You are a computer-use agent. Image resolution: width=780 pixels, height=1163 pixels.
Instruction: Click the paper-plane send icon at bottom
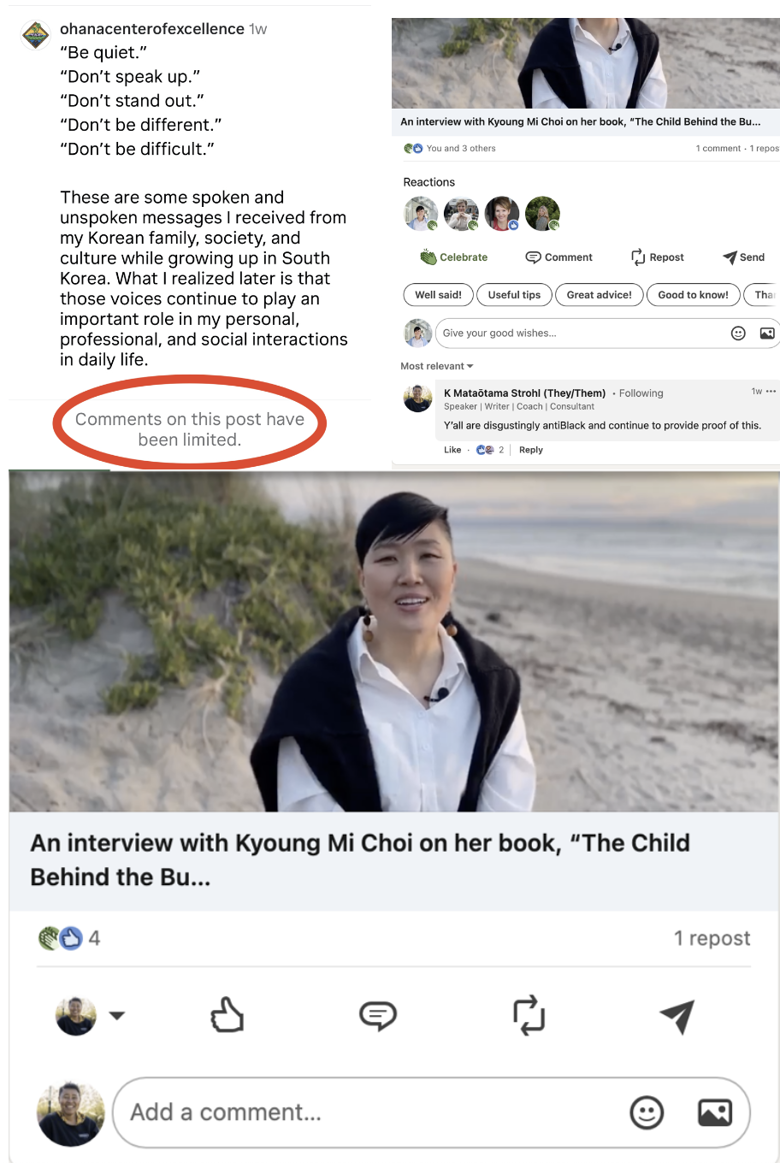click(x=678, y=1016)
